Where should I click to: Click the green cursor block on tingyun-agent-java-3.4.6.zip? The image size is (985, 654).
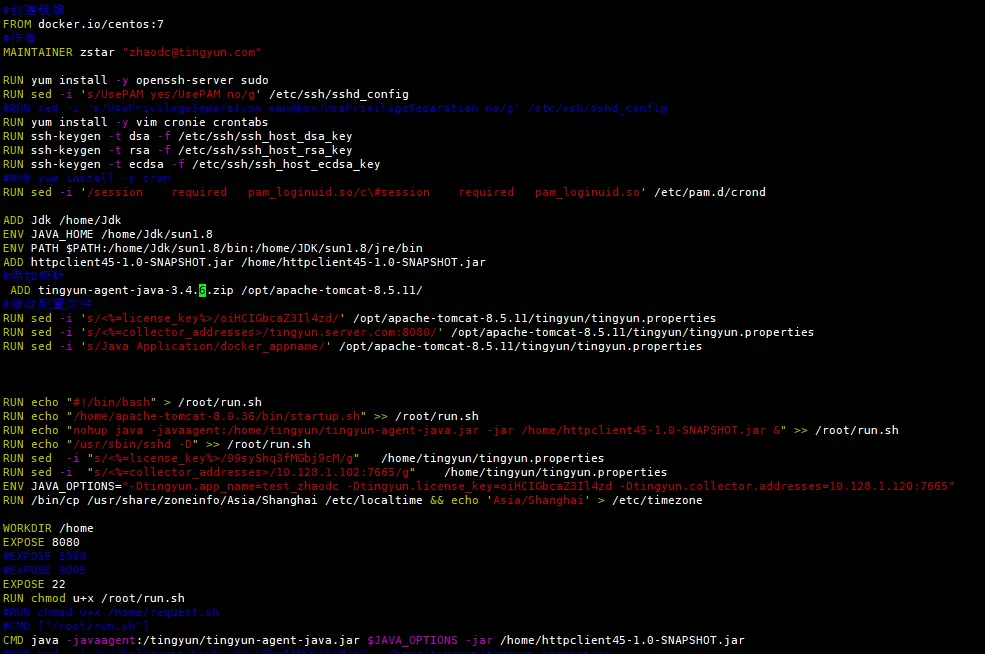pyautogui.click(x=203, y=290)
